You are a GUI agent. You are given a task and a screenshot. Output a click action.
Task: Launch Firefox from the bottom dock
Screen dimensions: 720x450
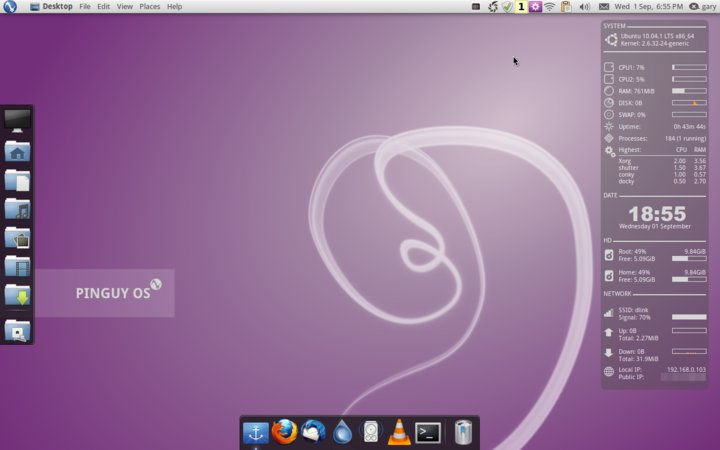(284, 432)
